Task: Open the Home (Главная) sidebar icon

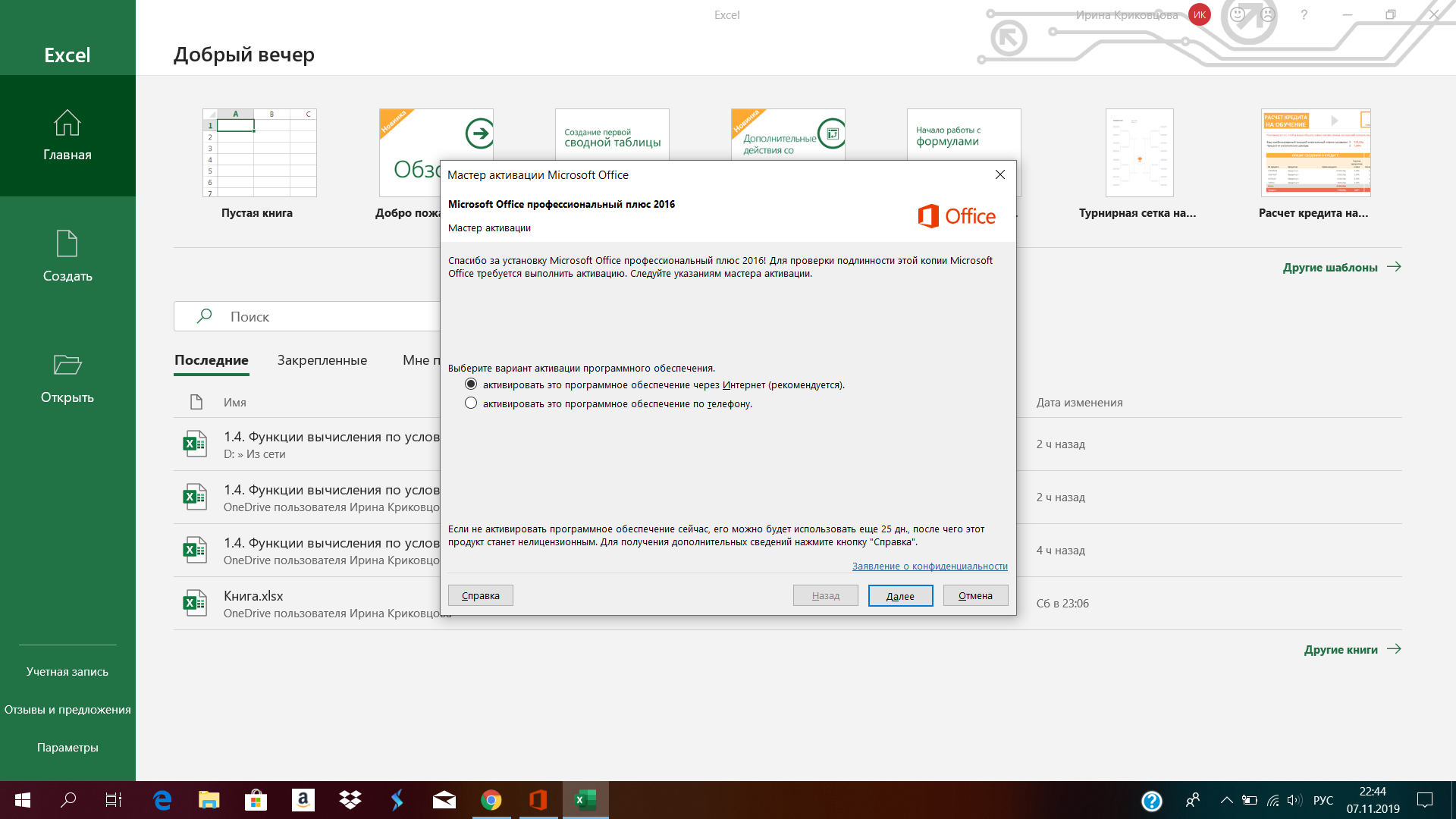Action: [67, 123]
